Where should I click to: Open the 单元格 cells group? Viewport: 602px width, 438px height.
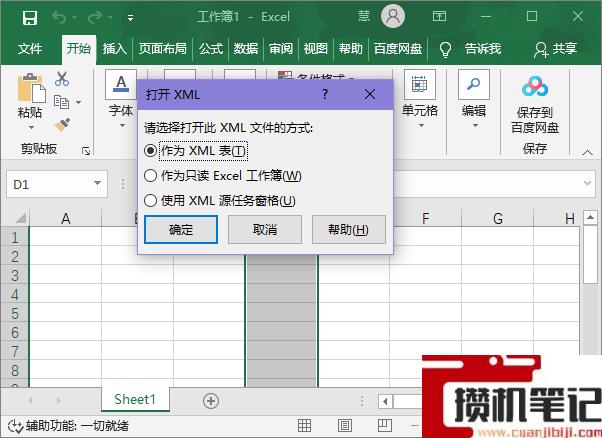(x=420, y=100)
